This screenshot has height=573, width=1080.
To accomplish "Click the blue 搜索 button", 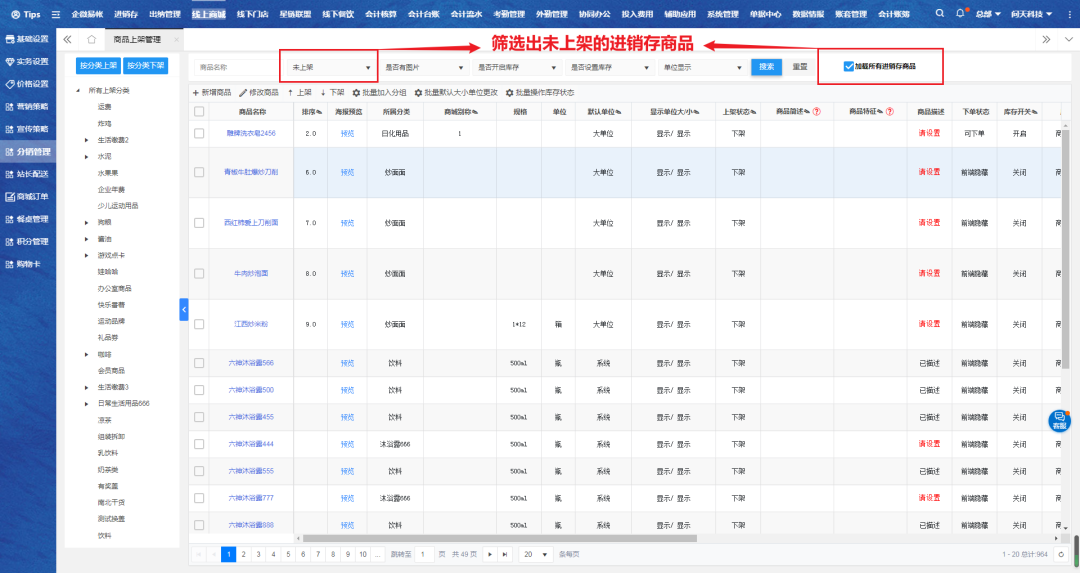I will tap(766, 67).
